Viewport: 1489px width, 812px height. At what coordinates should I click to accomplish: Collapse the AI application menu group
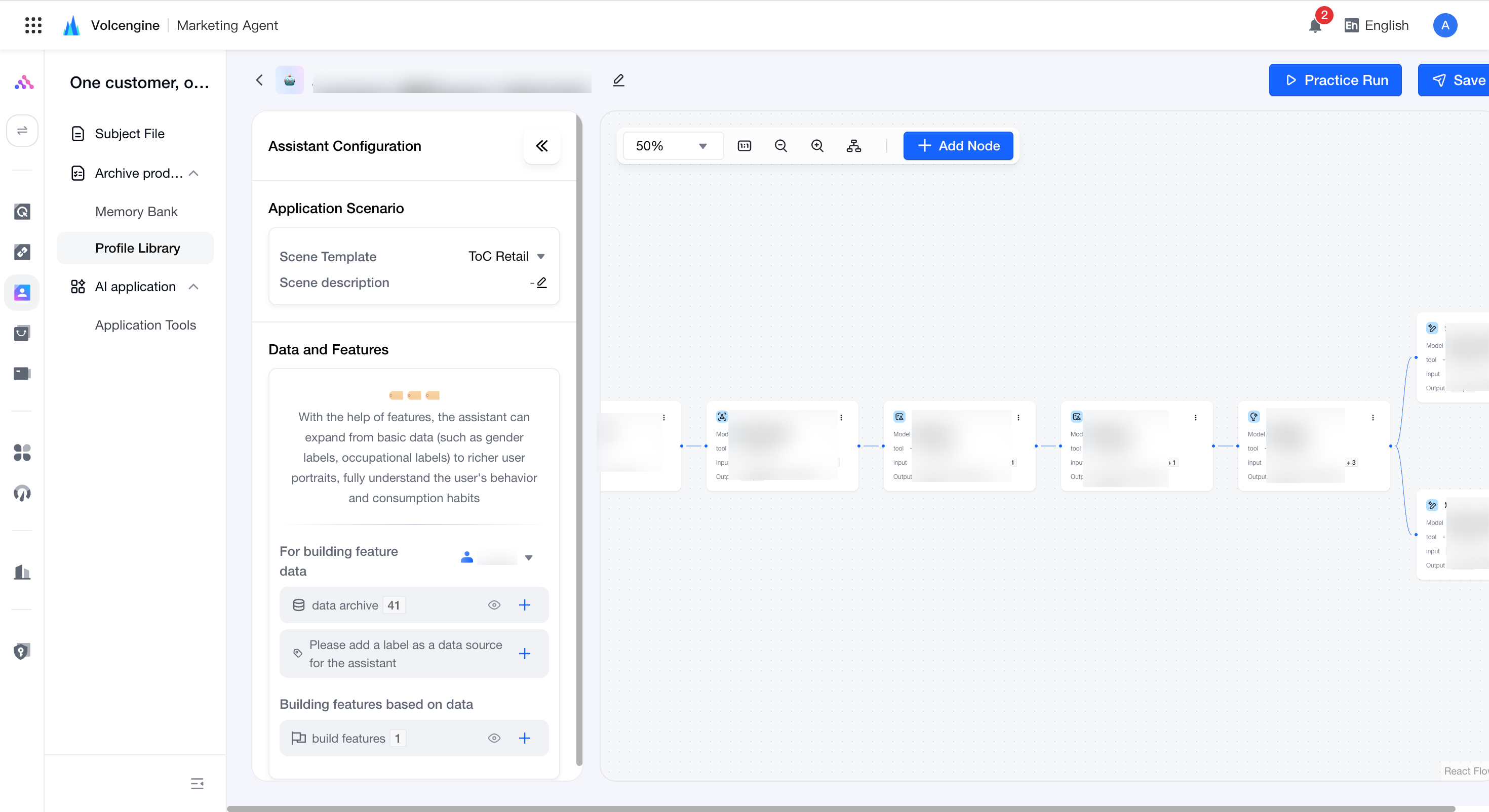click(194, 287)
